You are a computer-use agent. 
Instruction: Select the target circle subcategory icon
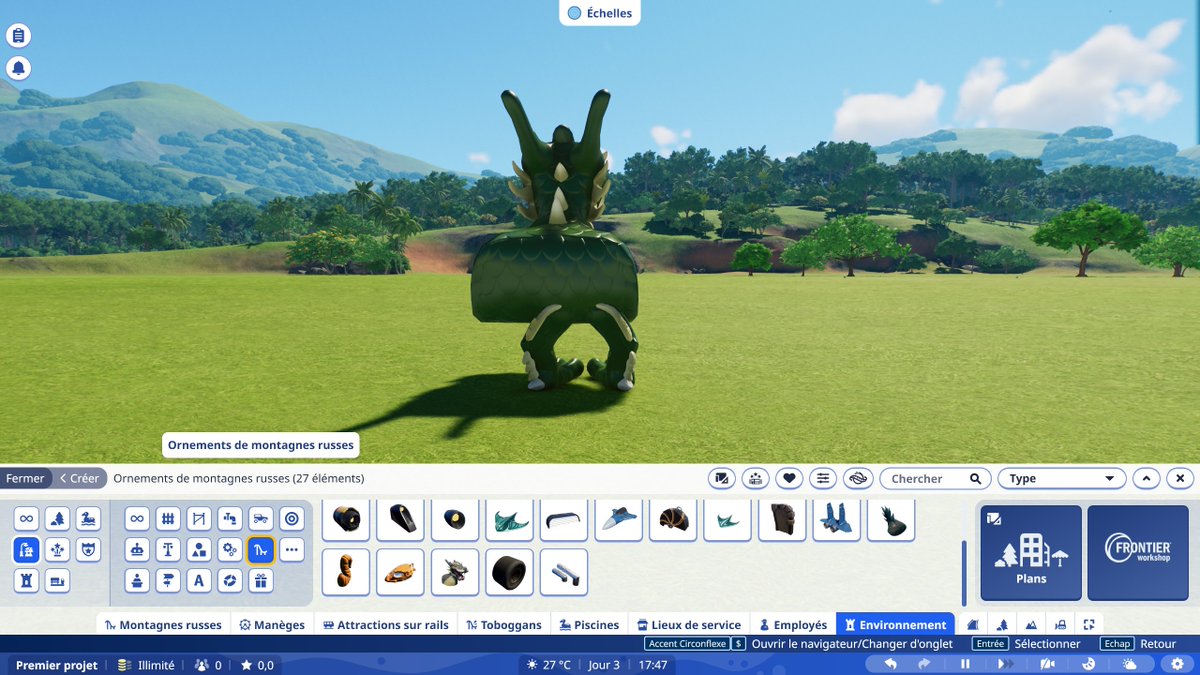click(292, 518)
